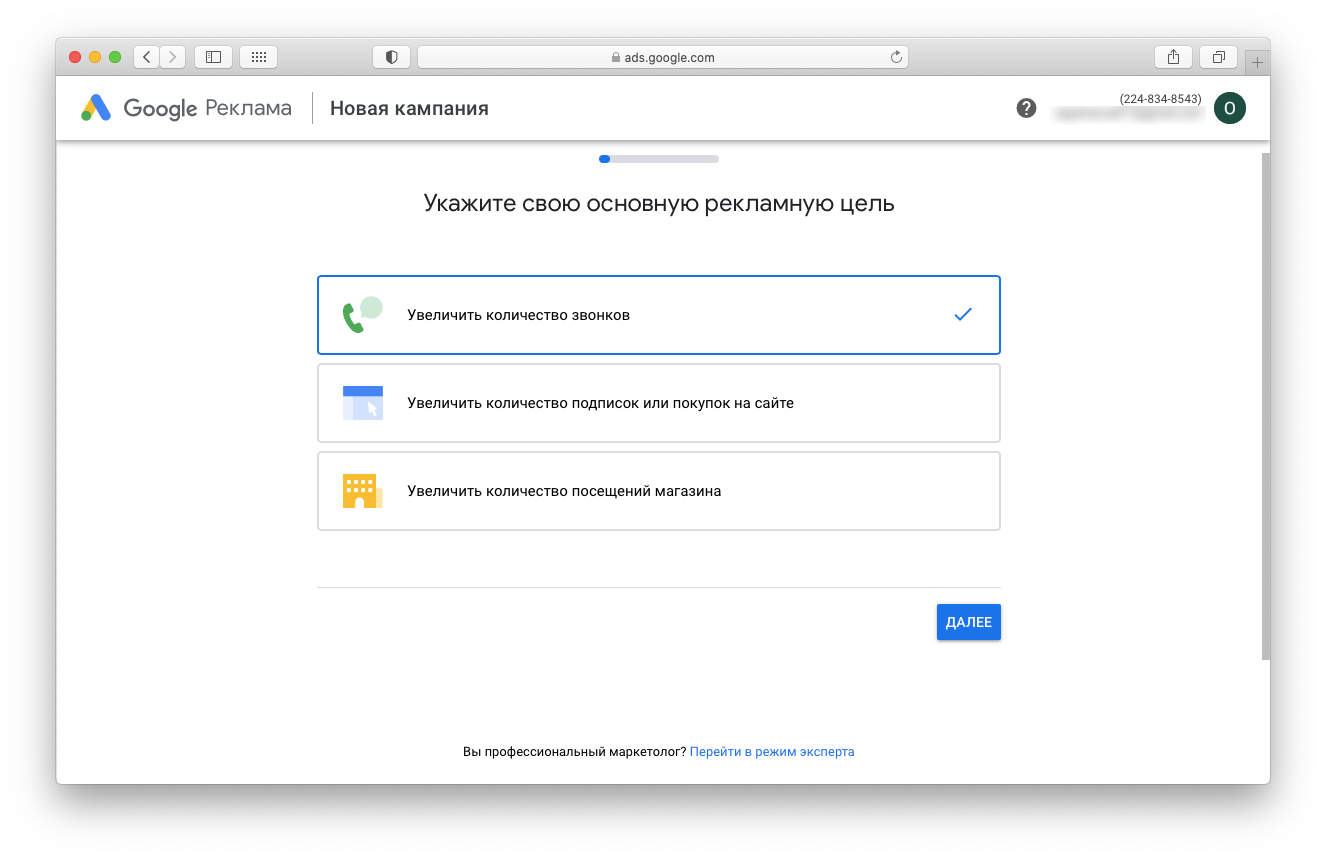The image size is (1326, 858).
Task: Click the ads.google.com address bar
Action: click(x=662, y=57)
